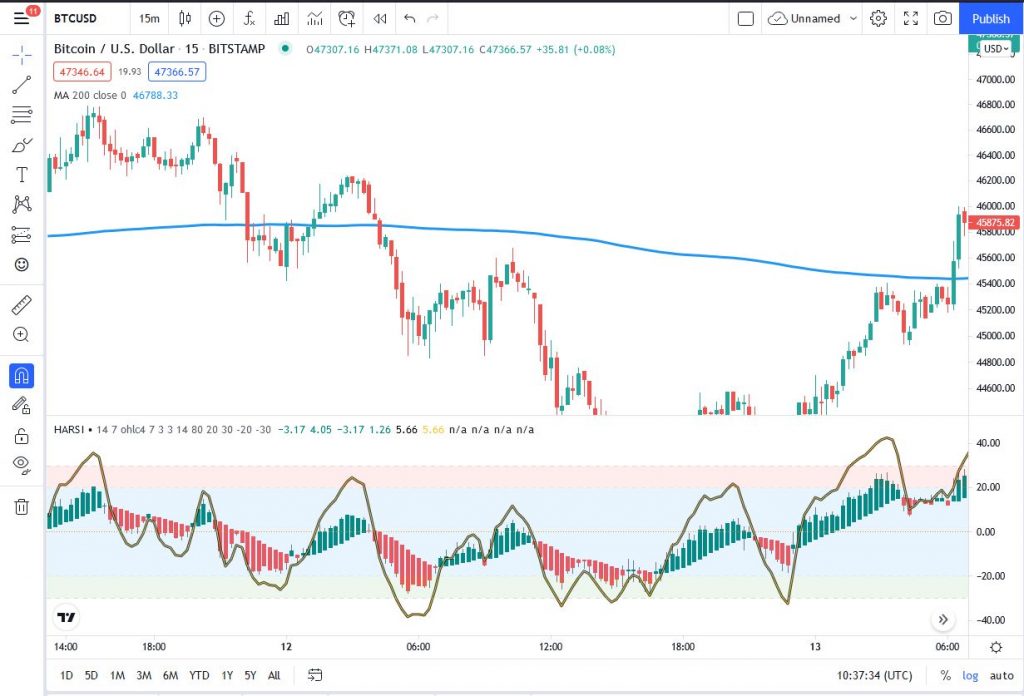This screenshot has height=696, width=1024.
Task: Select the Ruler measure tool
Action: [21, 305]
